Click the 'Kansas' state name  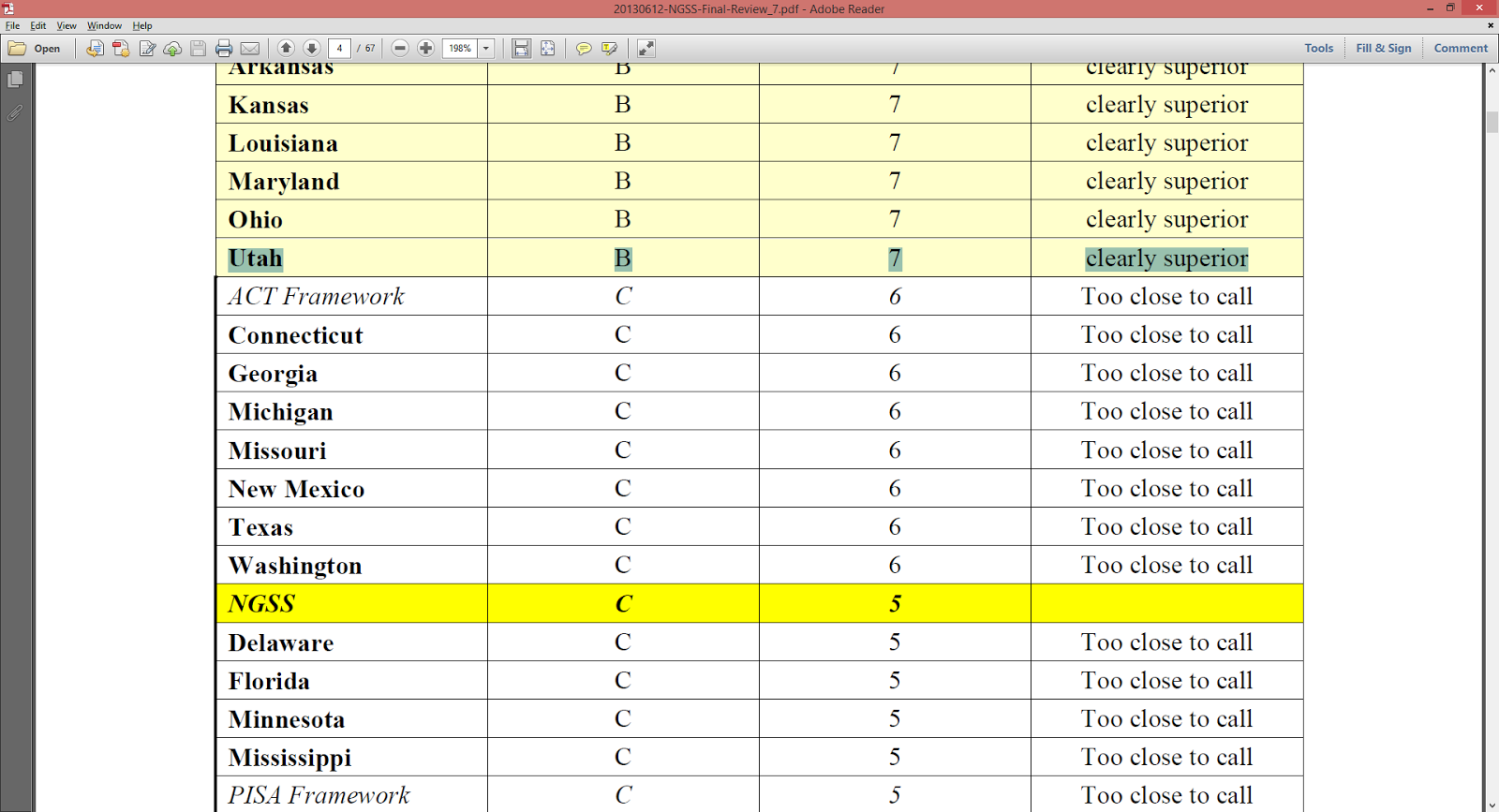pos(269,105)
